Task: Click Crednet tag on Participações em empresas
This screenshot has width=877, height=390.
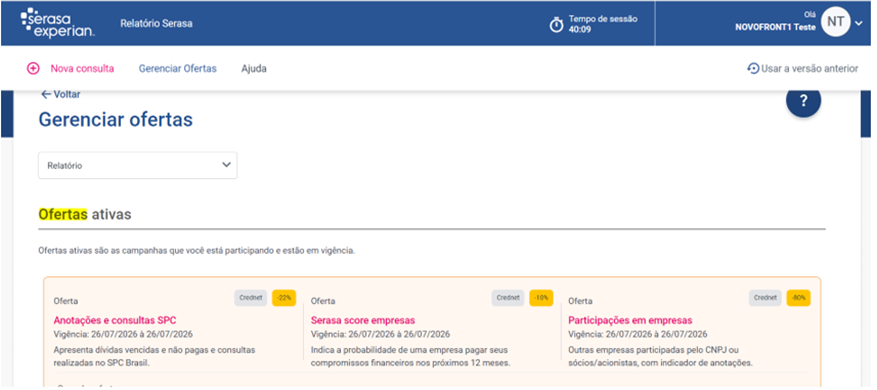Action: 765,298
